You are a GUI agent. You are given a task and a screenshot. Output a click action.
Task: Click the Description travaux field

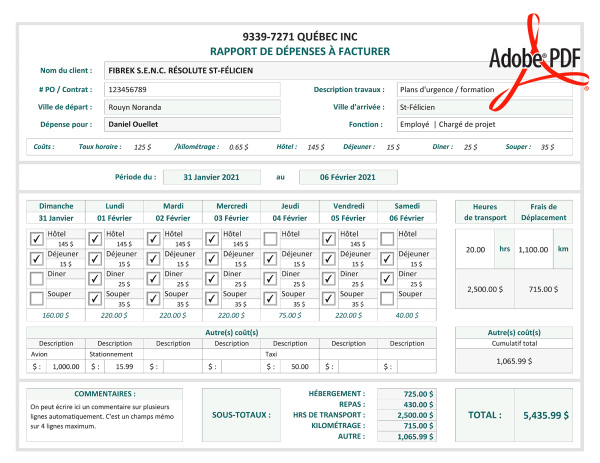point(484,89)
